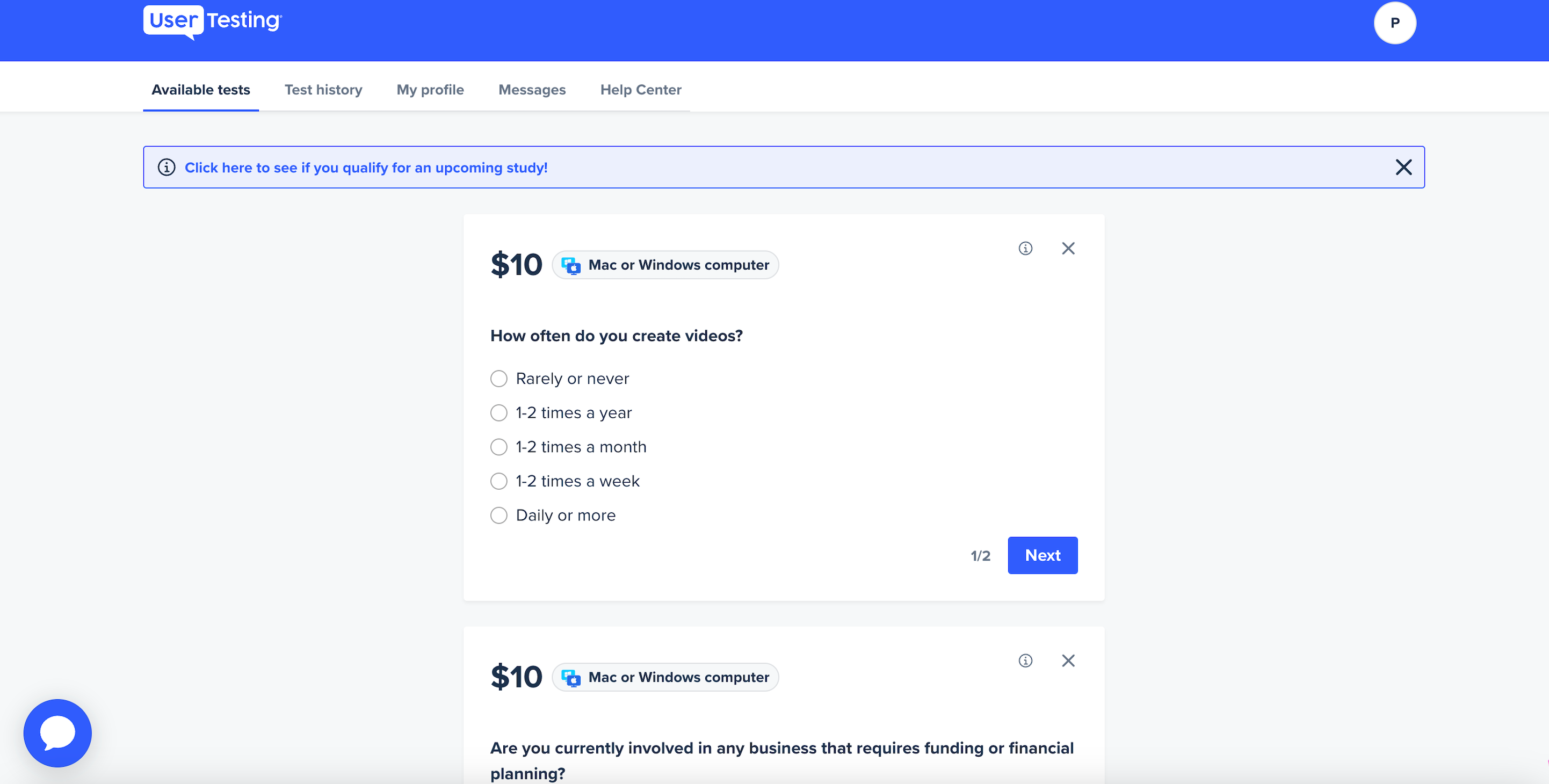Click the How often do you create videos question
The width and height of the screenshot is (1549, 784).
617,336
